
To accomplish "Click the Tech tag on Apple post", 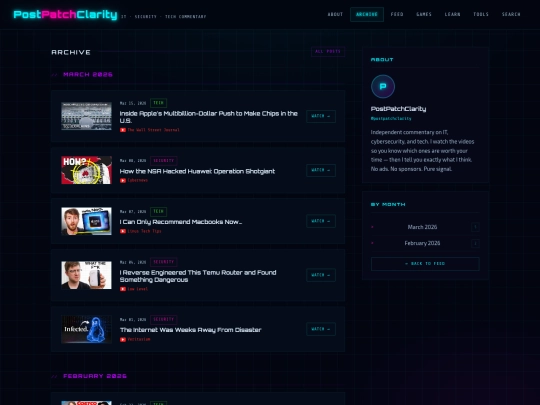I will click(158, 103).
